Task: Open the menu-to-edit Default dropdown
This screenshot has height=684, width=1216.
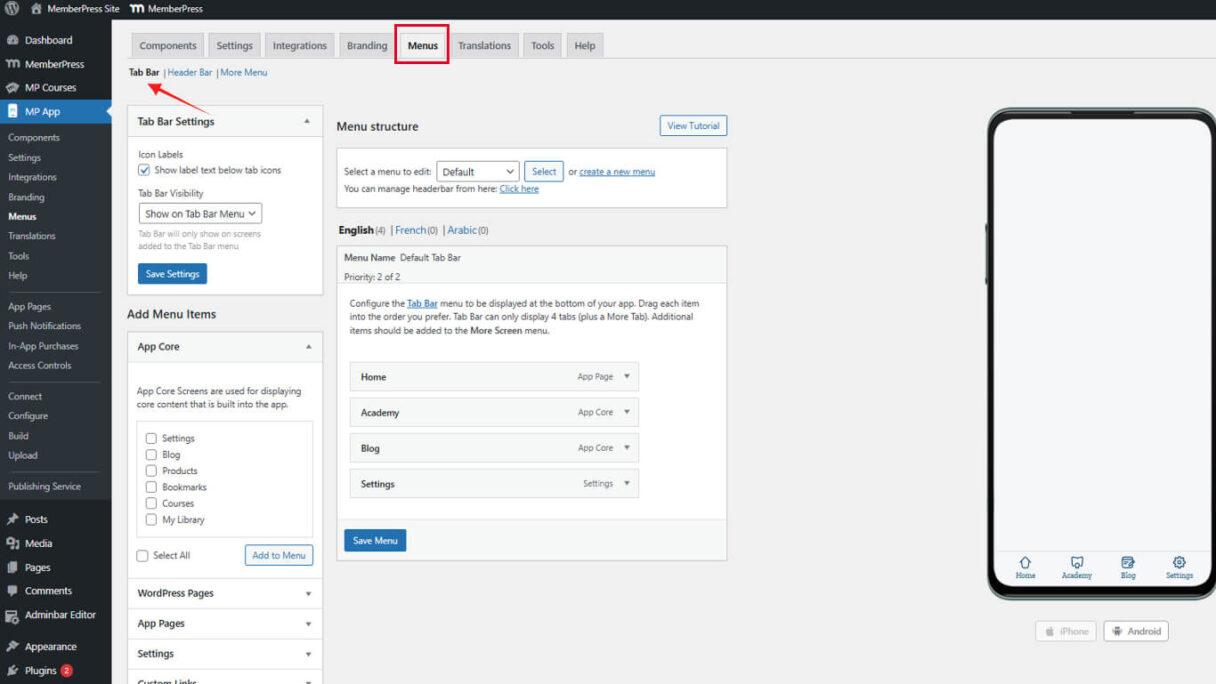Action: (x=477, y=171)
